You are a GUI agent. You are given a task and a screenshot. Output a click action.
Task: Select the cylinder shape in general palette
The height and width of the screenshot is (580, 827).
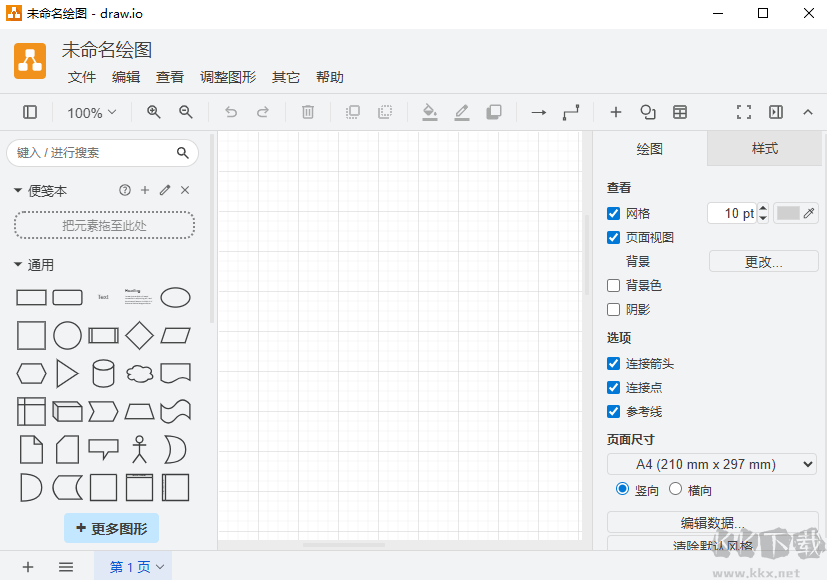(103, 373)
